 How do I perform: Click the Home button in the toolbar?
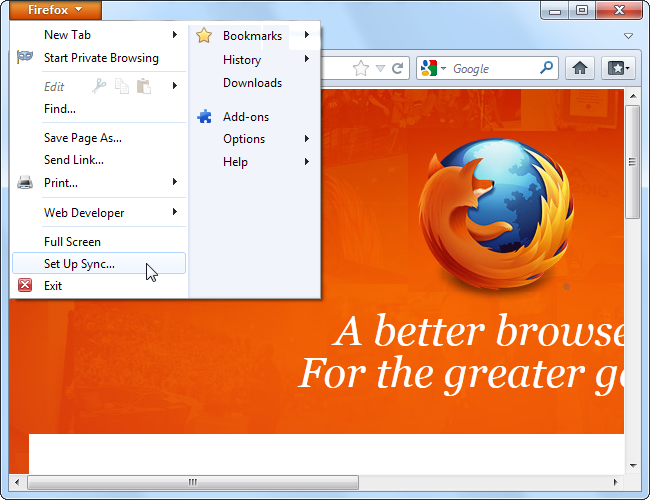pyautogui.click(x=578, y=69)
